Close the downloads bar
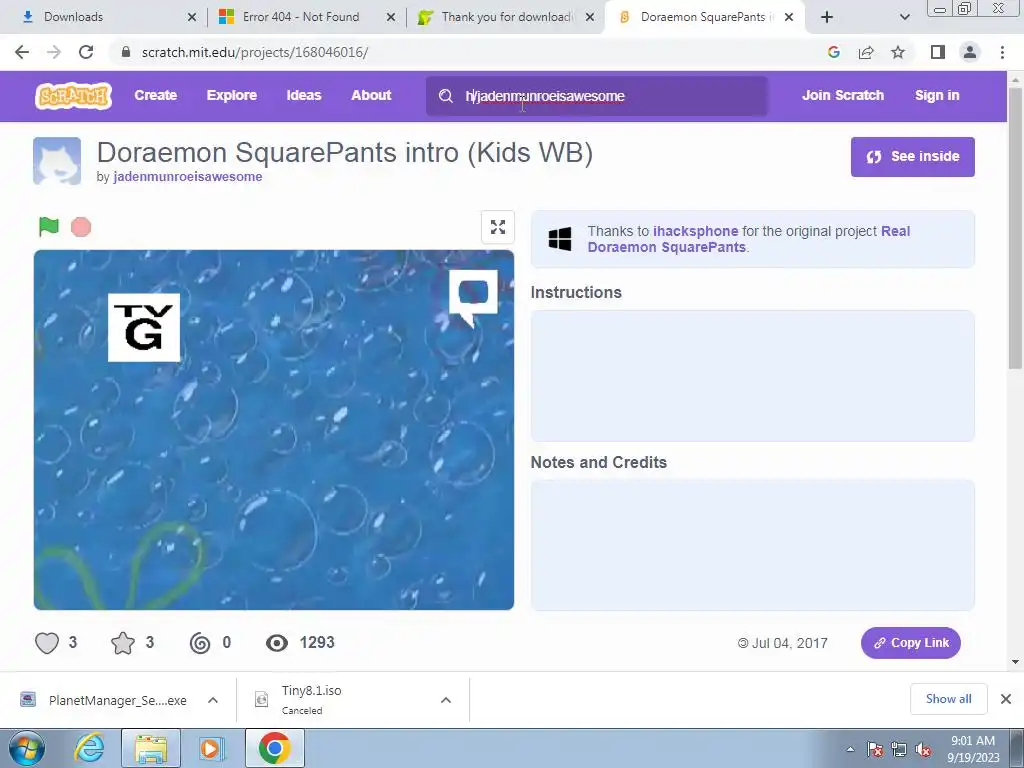The image size is (1024, 768). tap(1006, 699)
